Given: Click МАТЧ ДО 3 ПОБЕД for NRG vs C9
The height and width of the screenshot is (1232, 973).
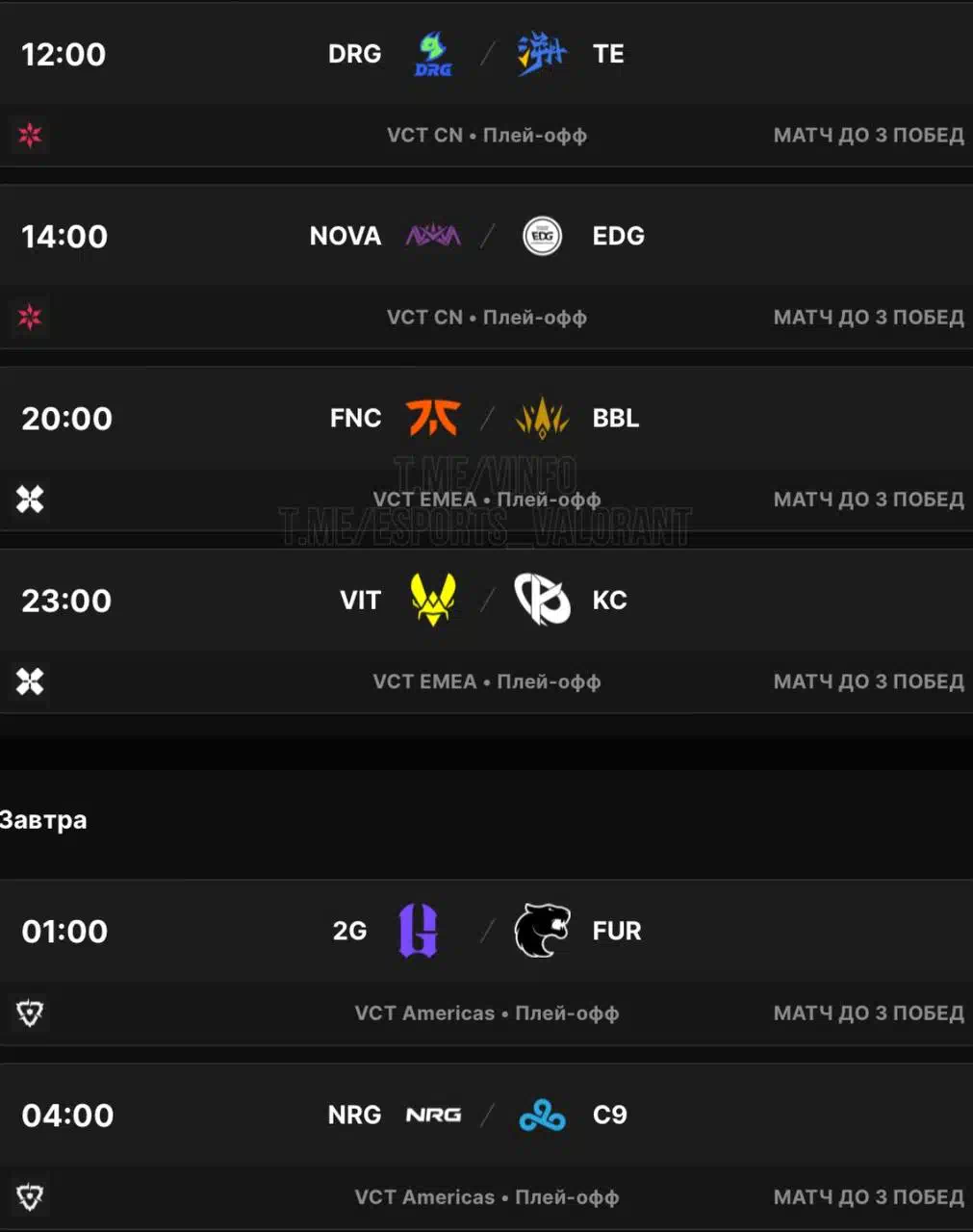Looking at the screenshot, I should coord(869,1196).
